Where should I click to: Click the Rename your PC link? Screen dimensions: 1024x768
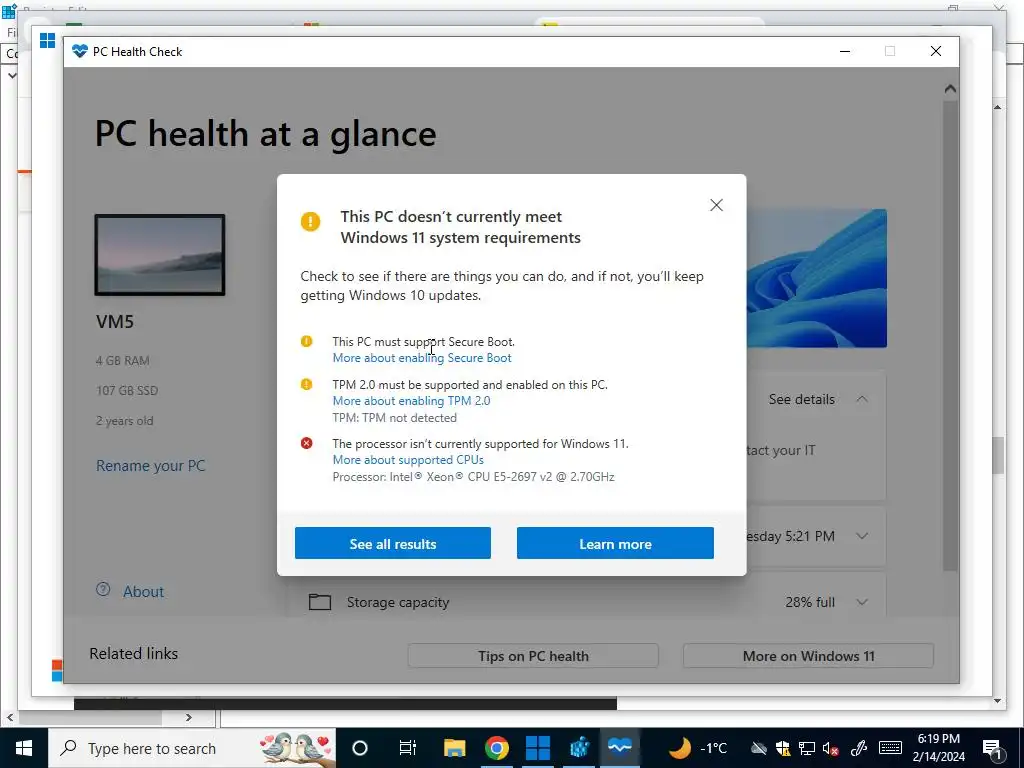pyautogui.click(x=150, y=466)
